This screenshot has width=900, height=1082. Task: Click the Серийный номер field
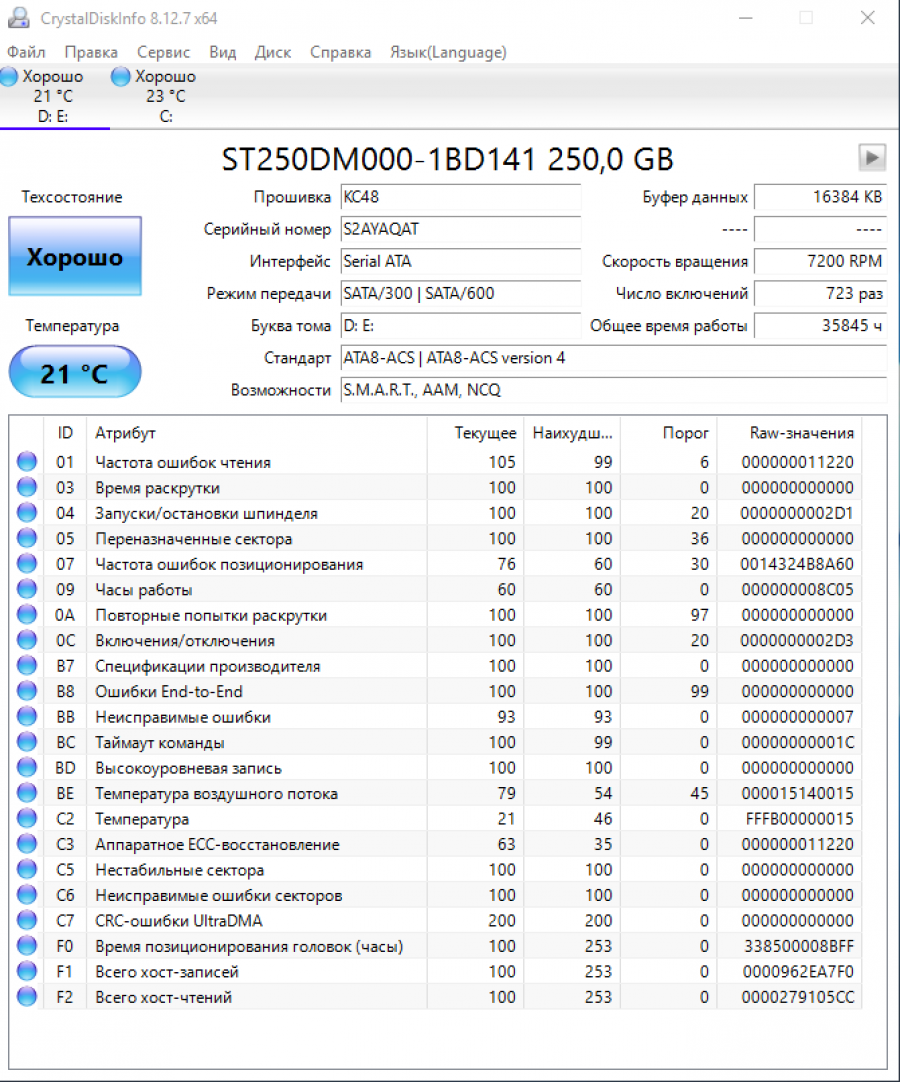[460, 229]
